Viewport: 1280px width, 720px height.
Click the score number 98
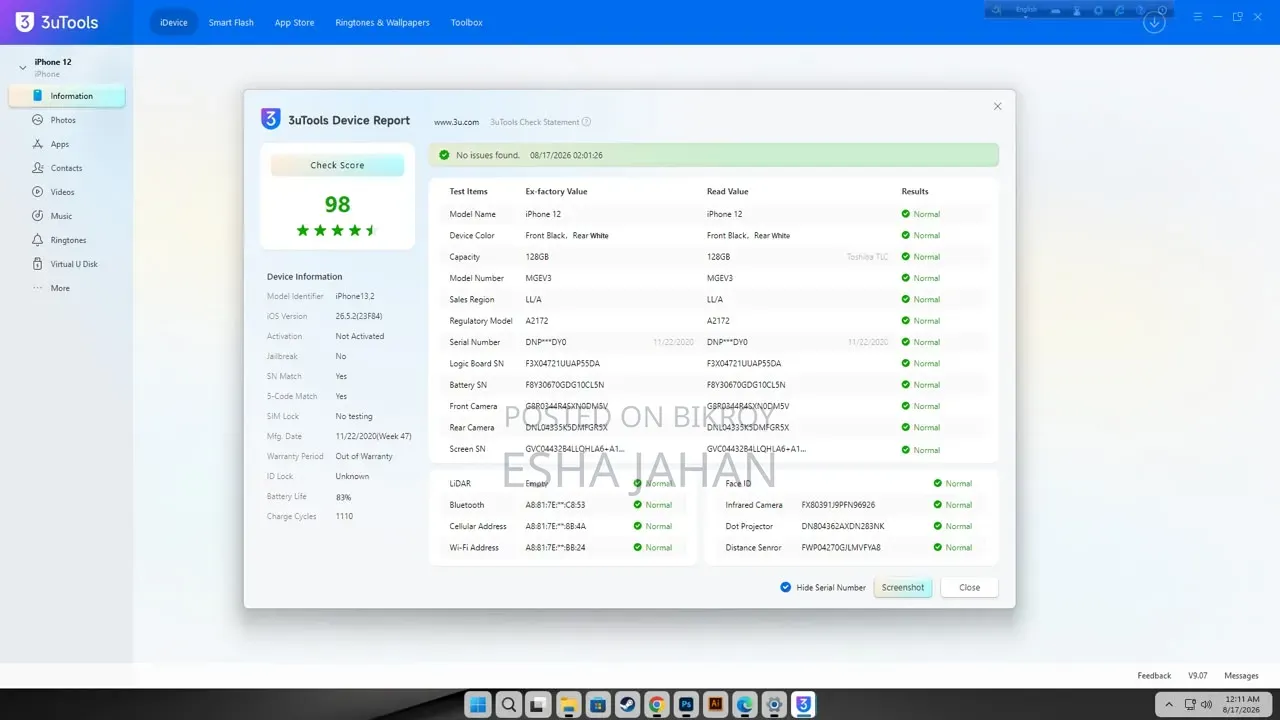[x=338, y=205]
